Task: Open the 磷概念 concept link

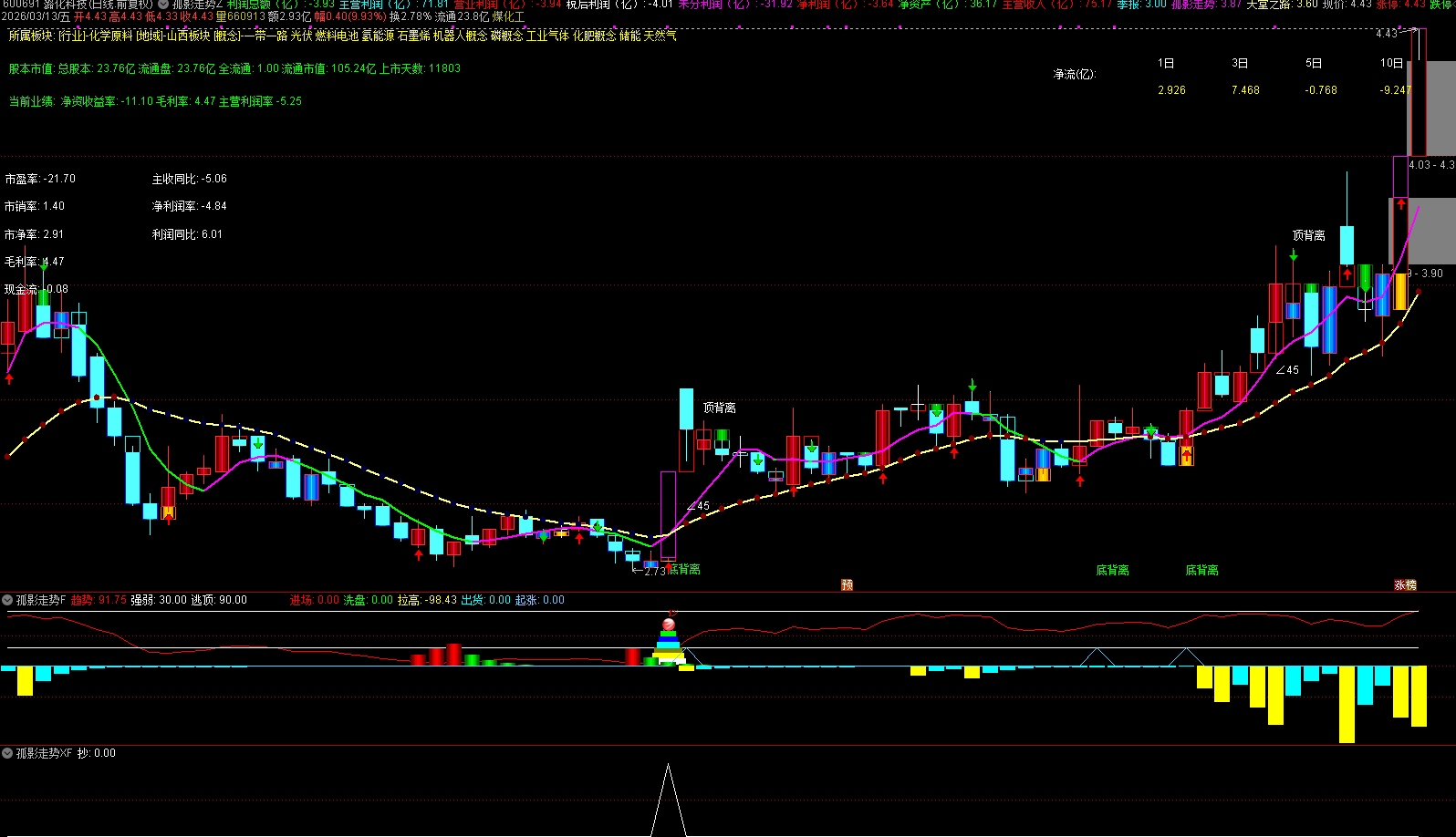Action: 507,36
